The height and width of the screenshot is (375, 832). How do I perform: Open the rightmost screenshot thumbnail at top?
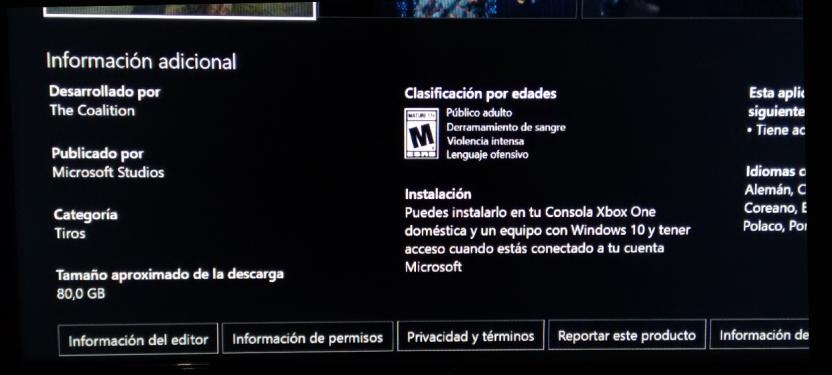coord(692,9)
